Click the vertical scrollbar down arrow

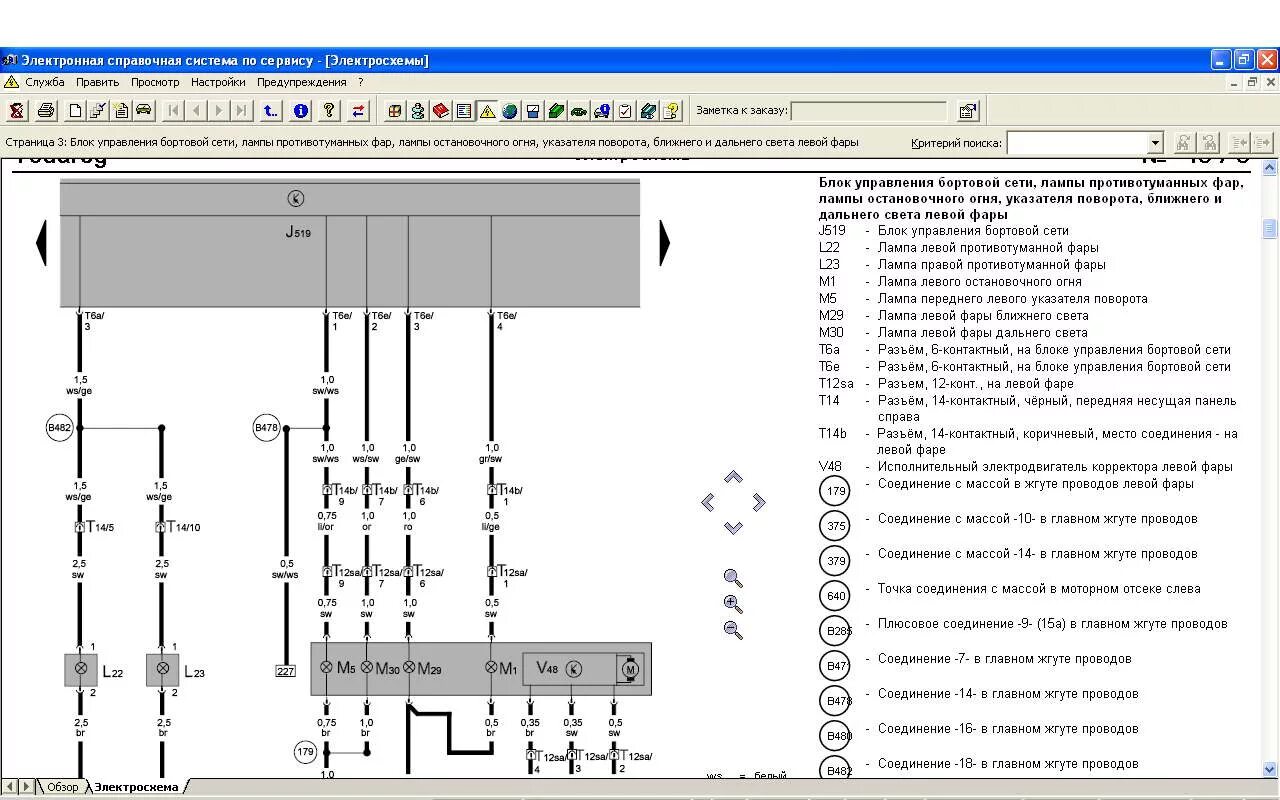tap(1270, 770)
